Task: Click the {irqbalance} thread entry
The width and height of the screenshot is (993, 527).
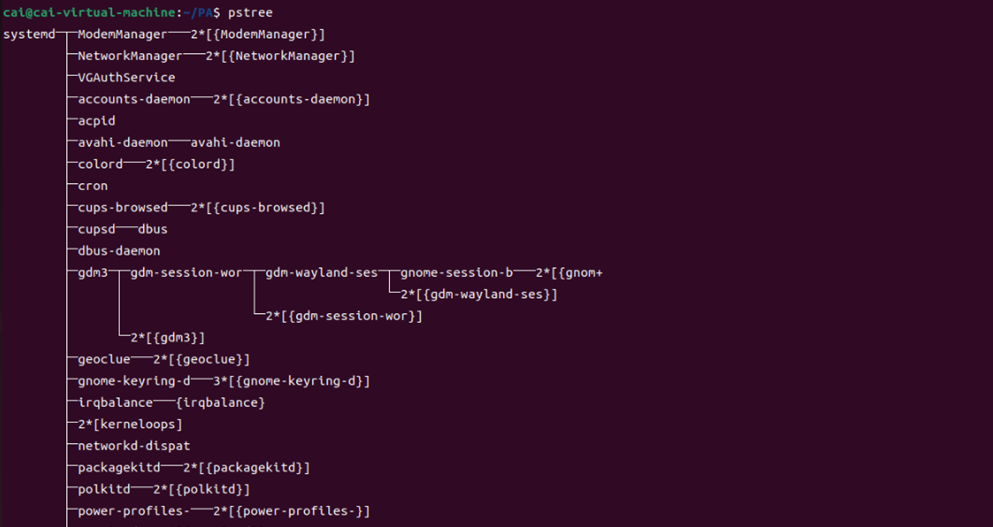Action: (220, 402)
